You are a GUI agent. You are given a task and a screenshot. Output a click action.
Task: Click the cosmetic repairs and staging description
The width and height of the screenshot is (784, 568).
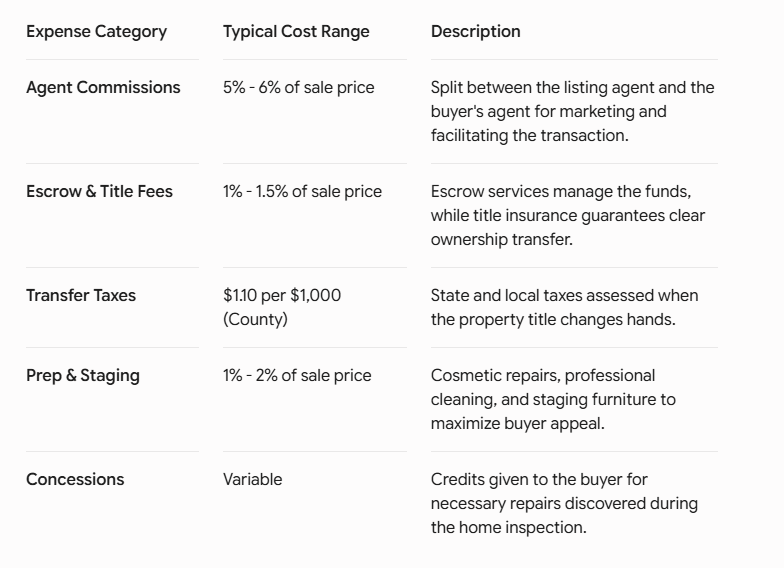pyautogui.click(x=553, y=400)
